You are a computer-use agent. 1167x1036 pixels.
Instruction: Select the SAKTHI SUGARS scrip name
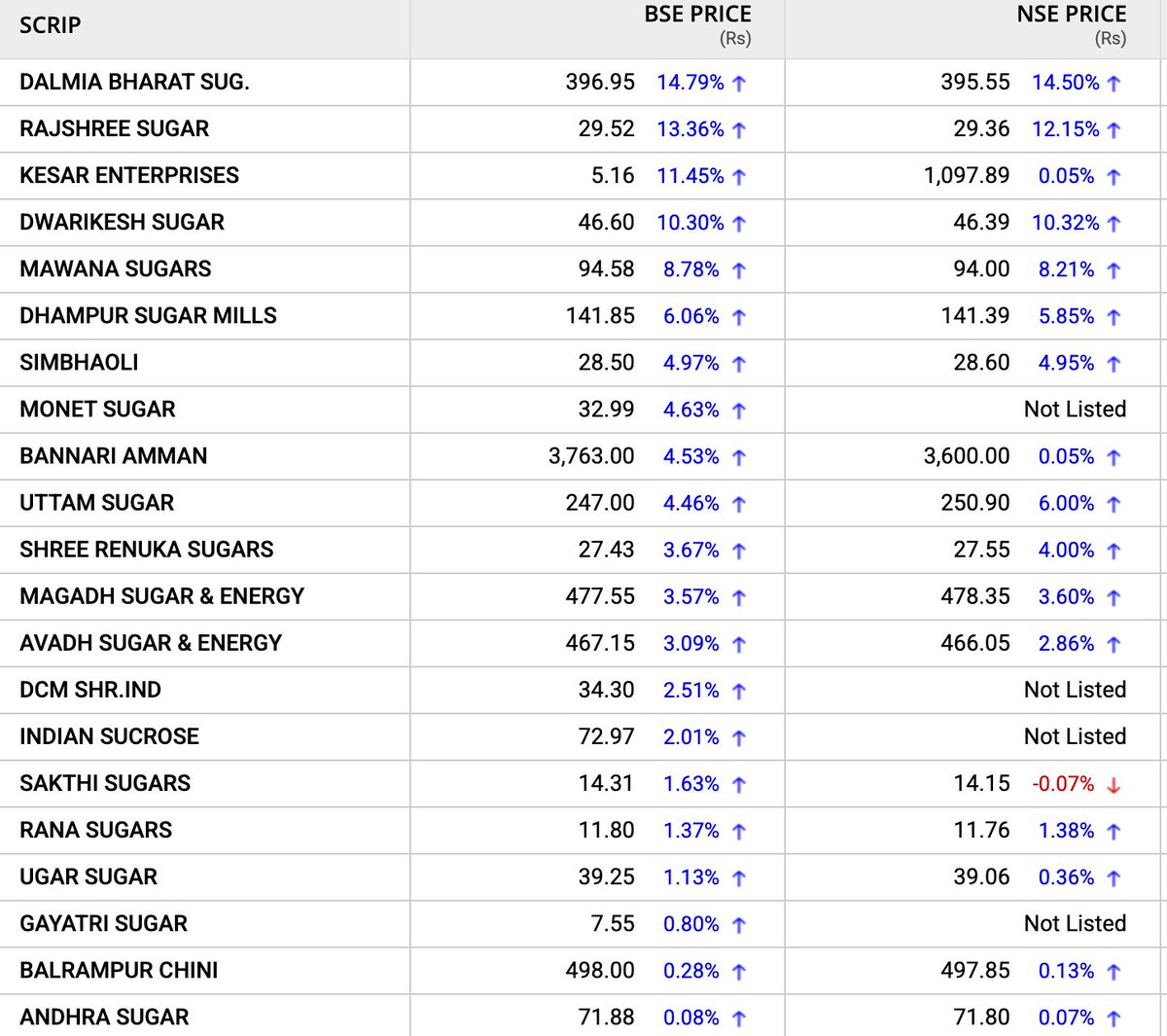(x=105, y=782)
